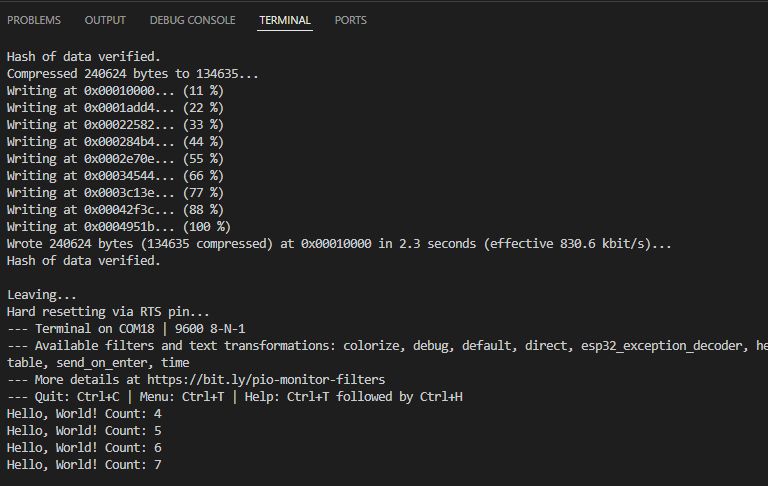Screen dimensions: 768x486
Task: Click the "Hello, World! Count: 7" line
Action: 84,465
